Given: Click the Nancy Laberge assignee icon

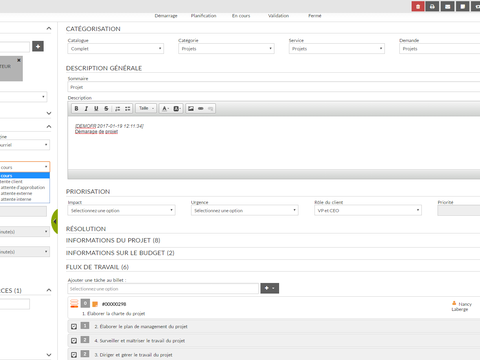Looking at the screenshot, I should (454, 303).
